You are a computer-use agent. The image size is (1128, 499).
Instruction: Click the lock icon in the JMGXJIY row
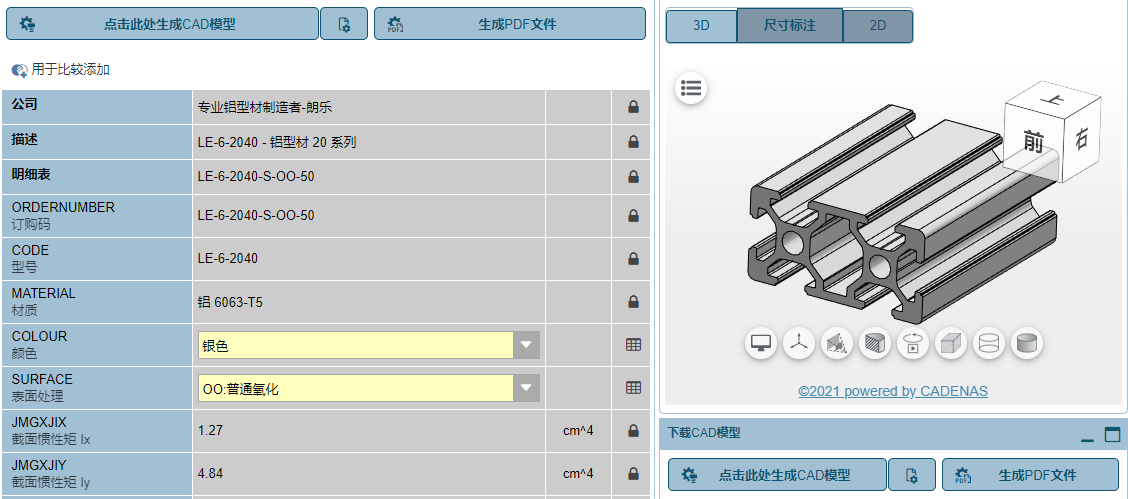(x=633, y=473)
